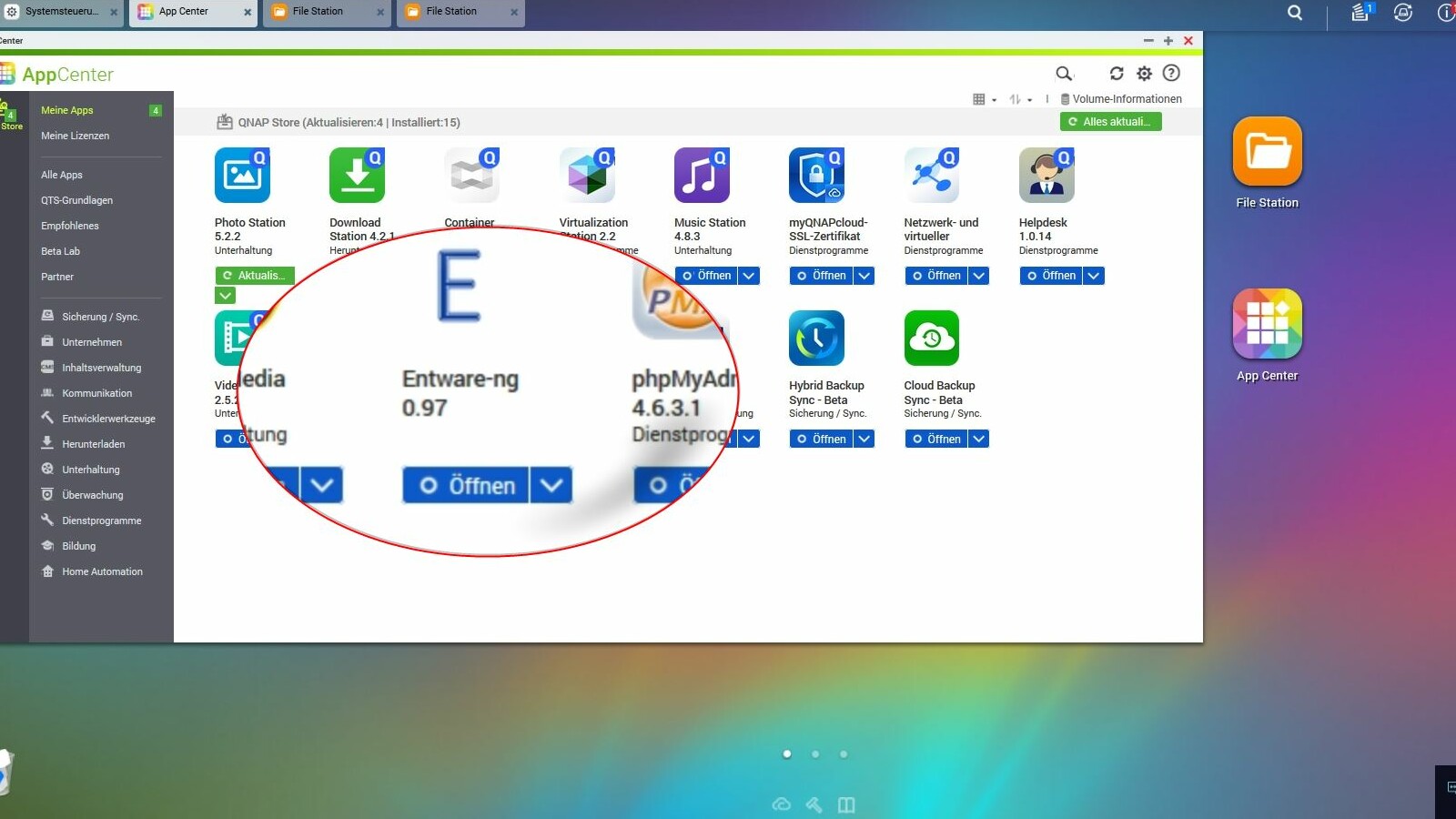Go to second desktop page dot
This screenshot has width=1456, height=819.
(x=815, y=753)
